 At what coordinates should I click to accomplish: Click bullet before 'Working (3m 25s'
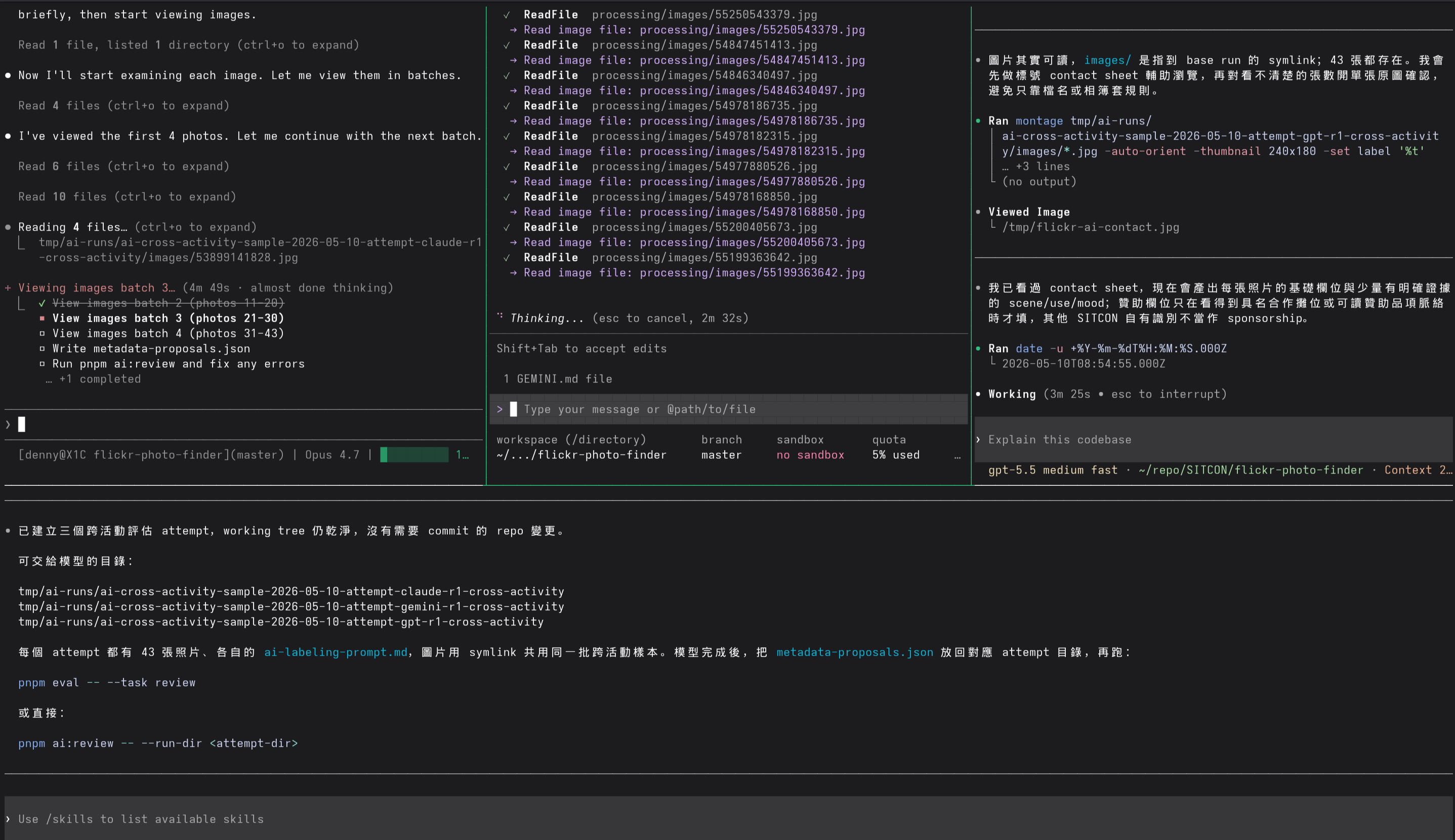coord(978,394)
